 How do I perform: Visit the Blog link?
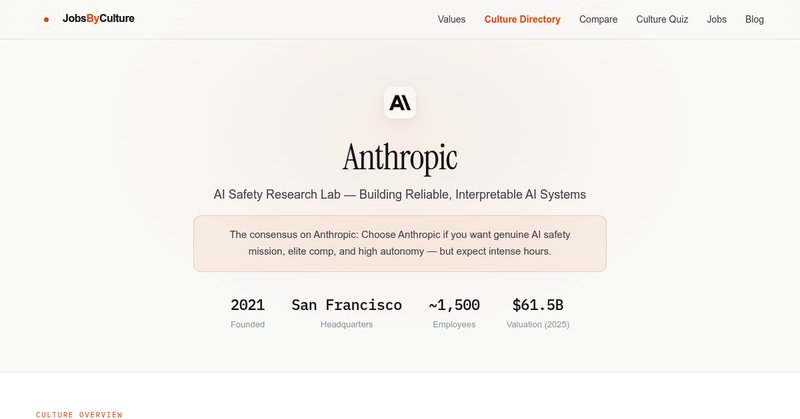point(754,19)
